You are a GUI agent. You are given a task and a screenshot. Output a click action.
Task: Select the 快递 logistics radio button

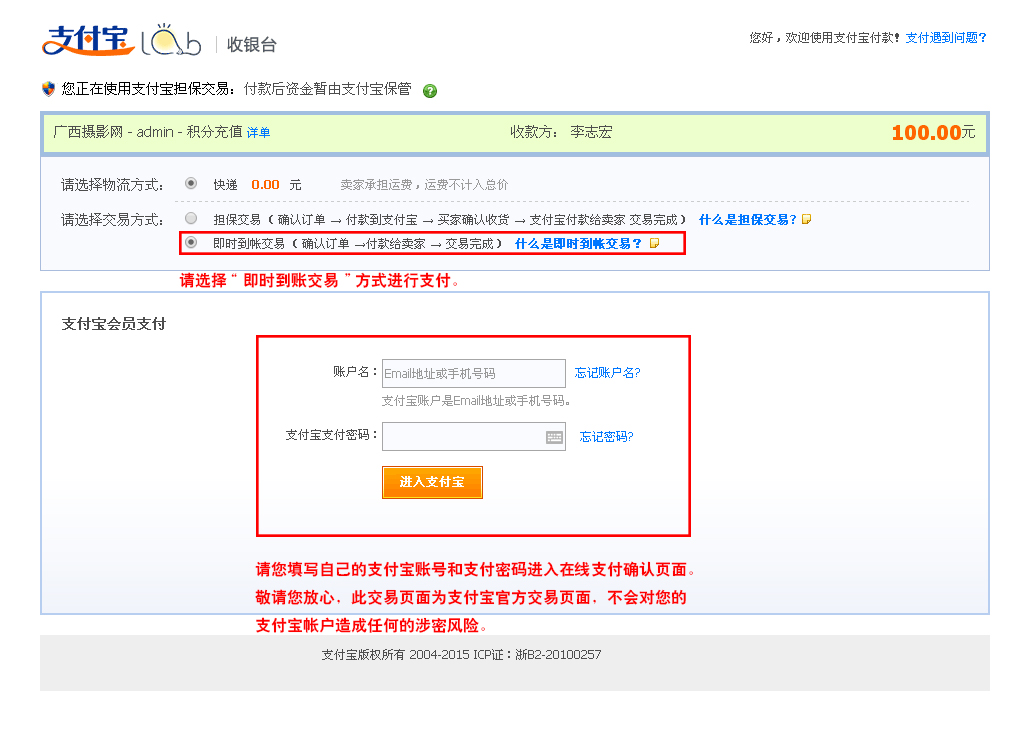[191, 183]
